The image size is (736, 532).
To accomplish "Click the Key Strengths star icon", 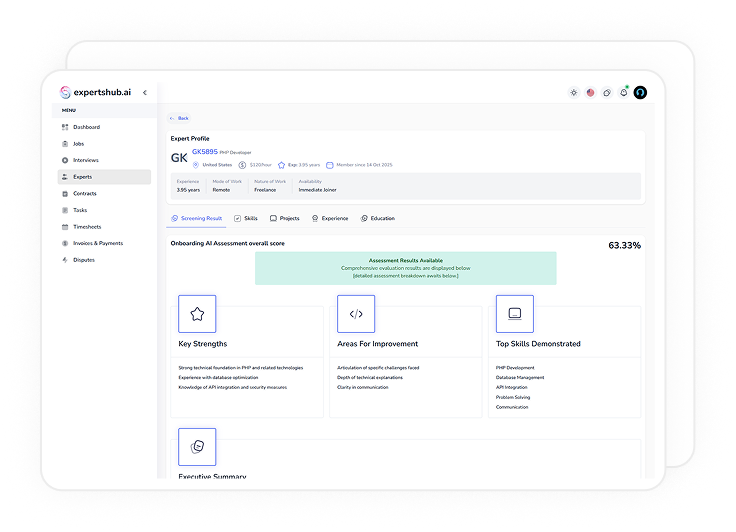I will point(197,314).
